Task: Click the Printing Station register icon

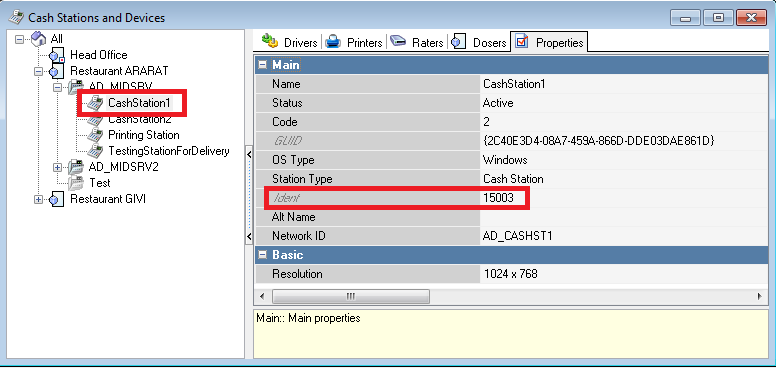Action: click(x=96, y=135)
